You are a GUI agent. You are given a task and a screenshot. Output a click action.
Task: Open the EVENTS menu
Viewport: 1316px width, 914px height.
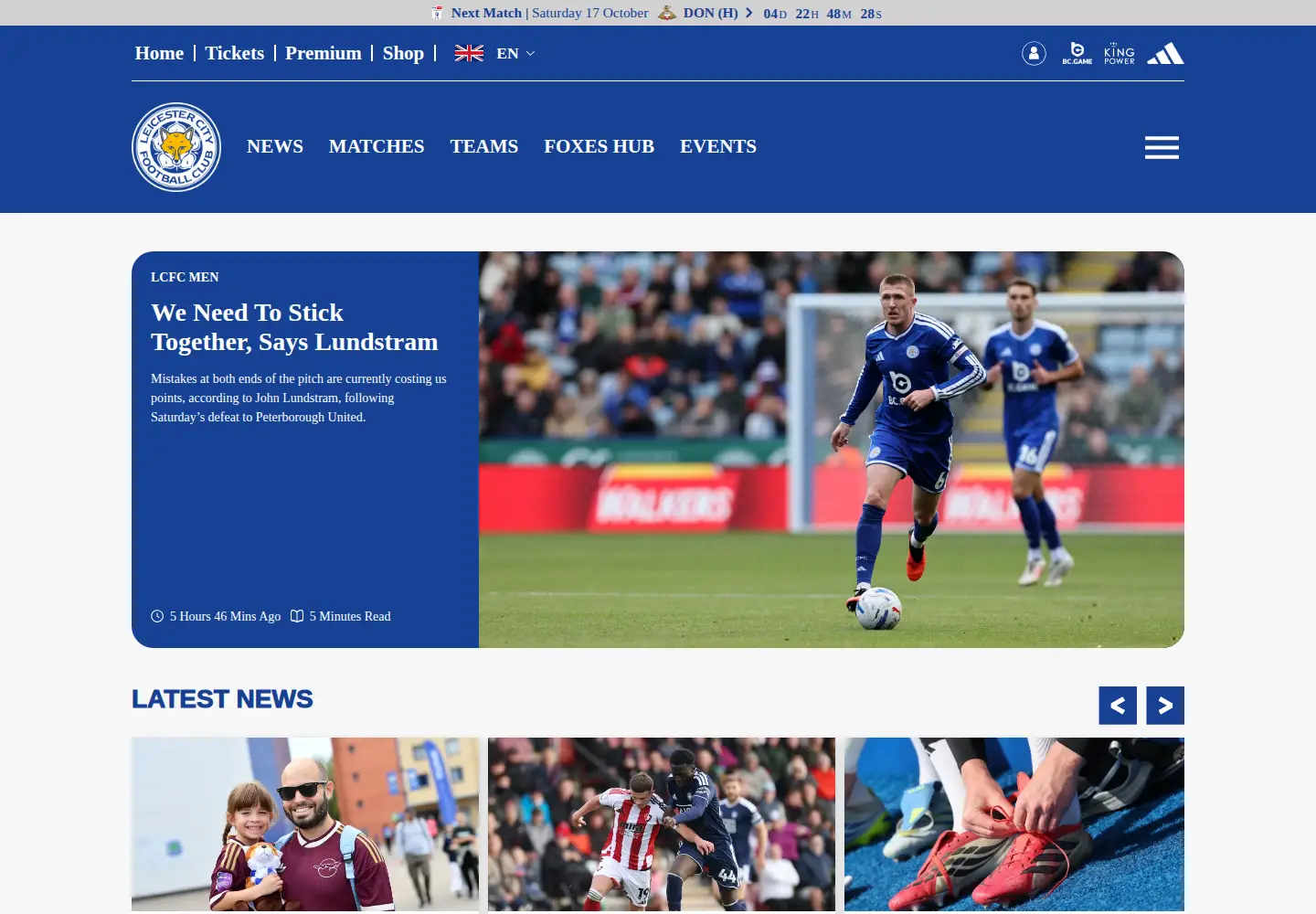[x=718, y=146]
